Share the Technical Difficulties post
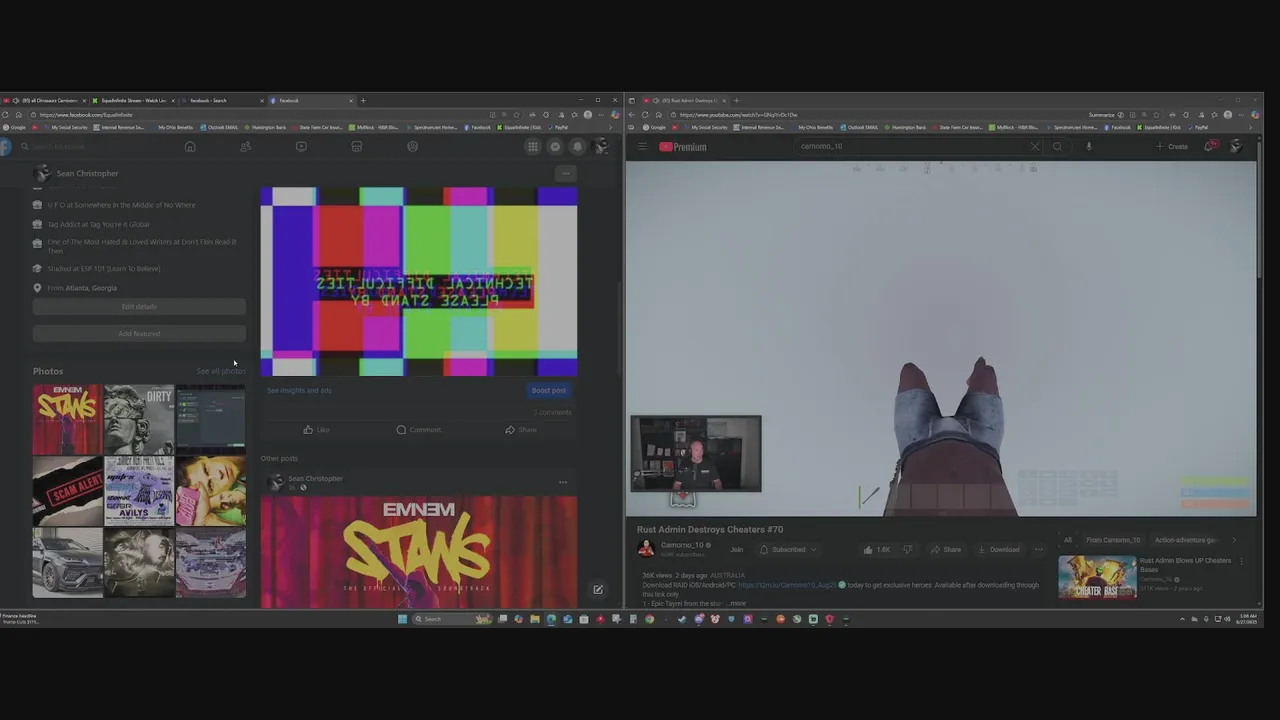This screenshot has height=720, width=1280. click(x=520, y=430)
